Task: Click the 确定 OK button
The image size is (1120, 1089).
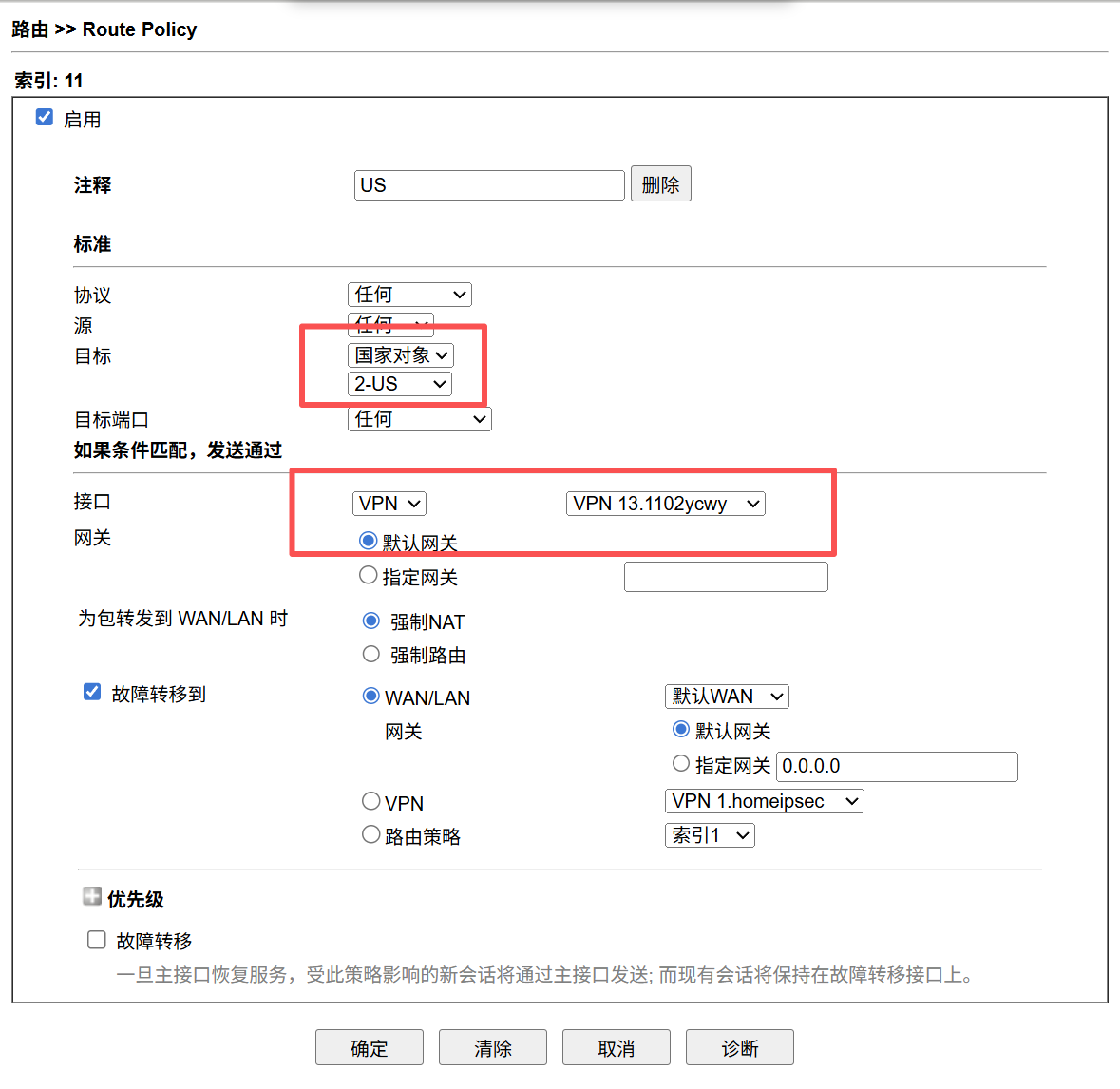Action: tap(370, 1047)
